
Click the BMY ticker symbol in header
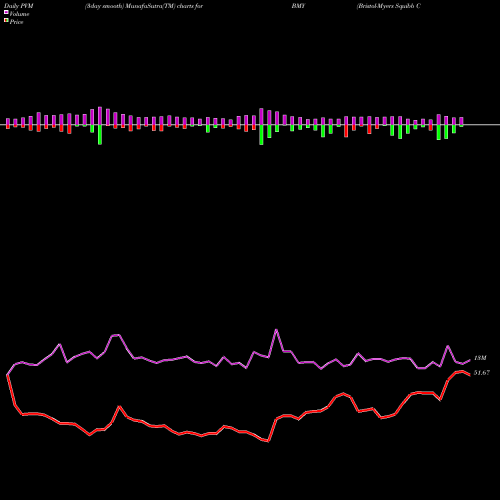(x=298, y=6)
